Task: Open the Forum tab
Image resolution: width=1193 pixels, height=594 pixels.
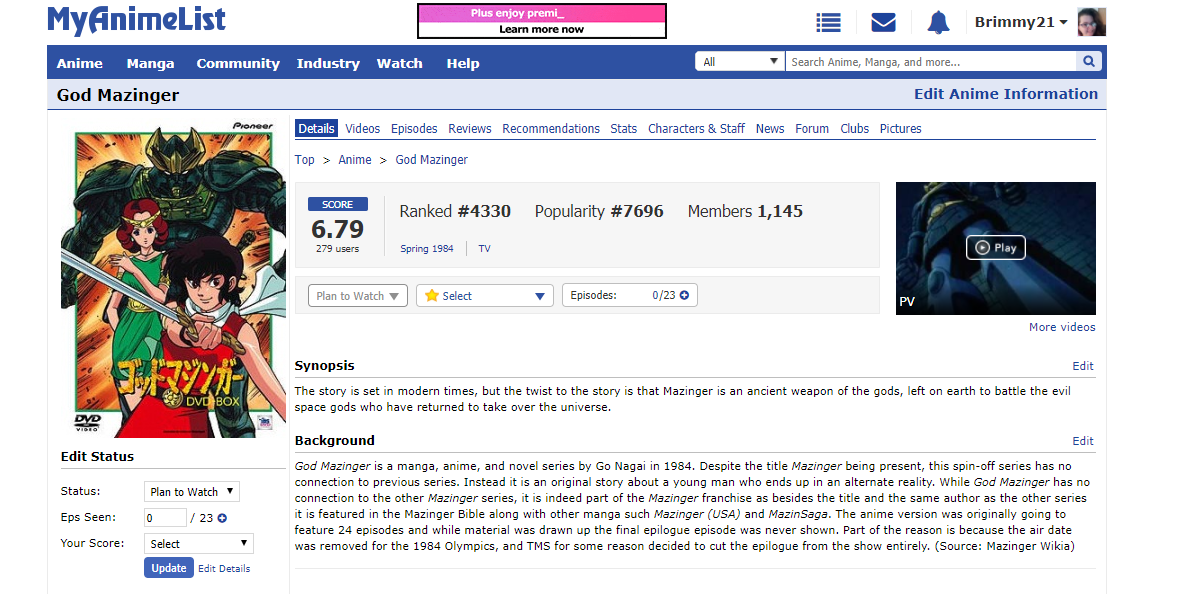Action: pos(812,129)
